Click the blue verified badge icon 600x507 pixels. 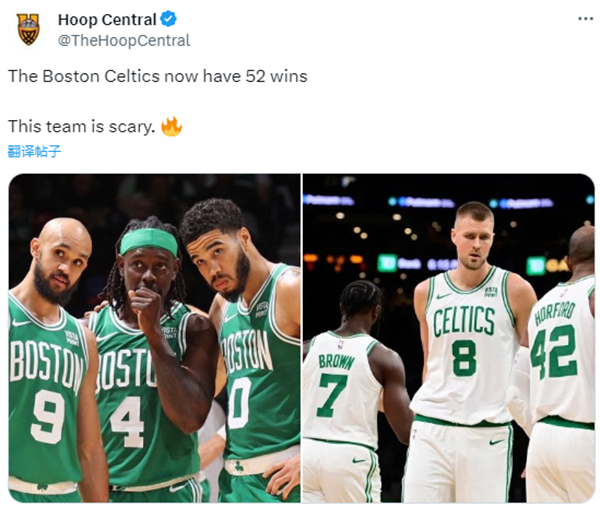point(168,19)
